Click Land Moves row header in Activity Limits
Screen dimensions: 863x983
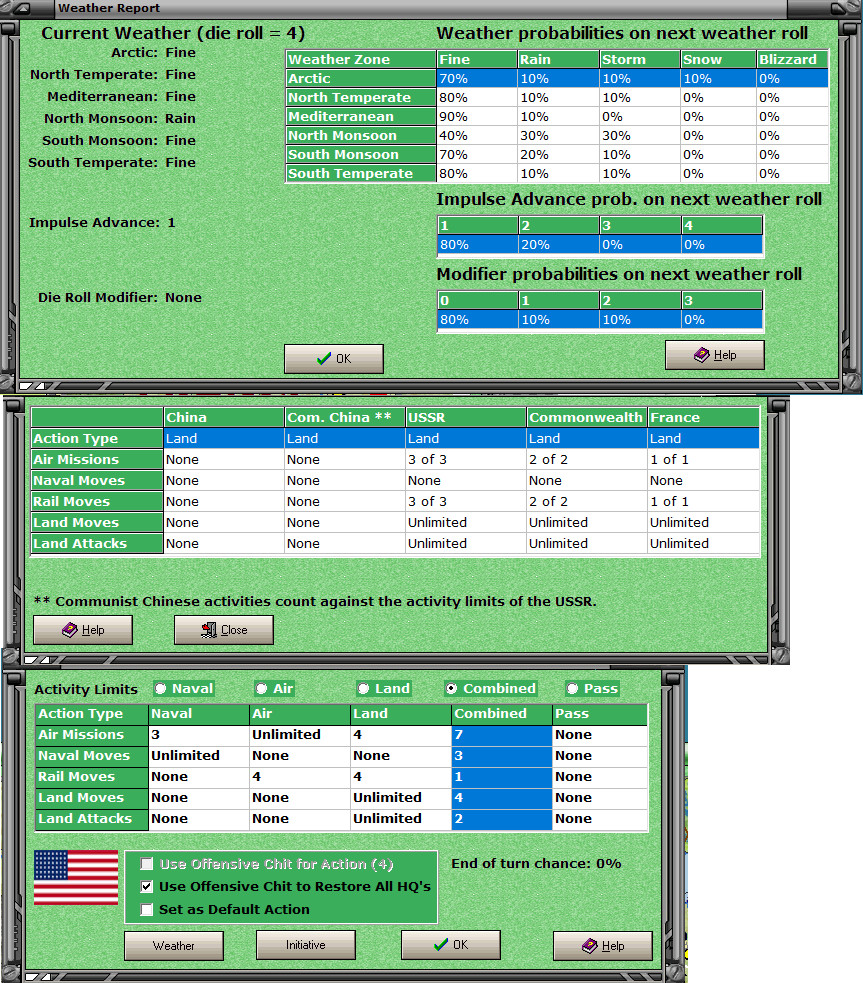point(92,797)
